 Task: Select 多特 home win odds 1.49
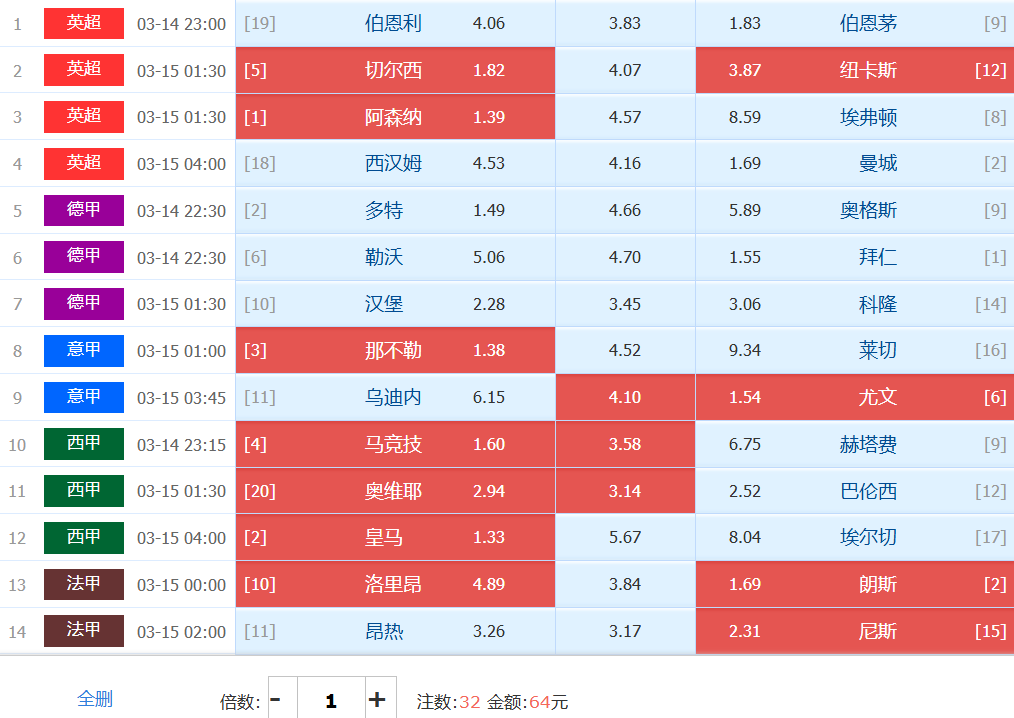[395, 210]
